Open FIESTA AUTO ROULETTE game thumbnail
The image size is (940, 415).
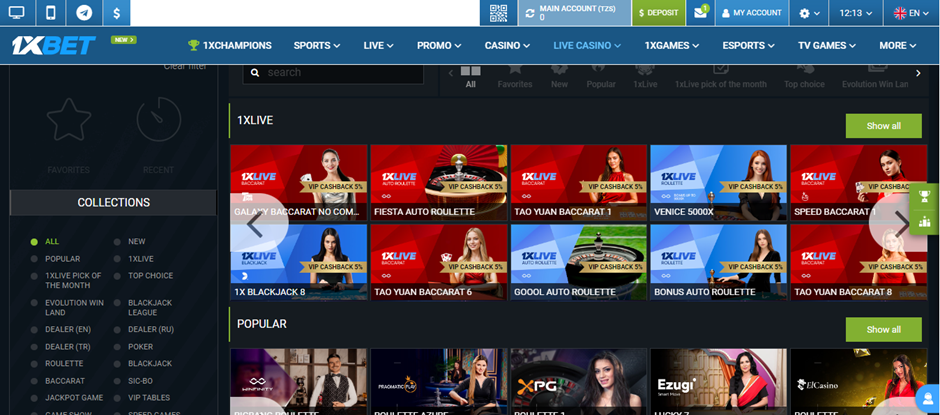[x=439, y=182]
